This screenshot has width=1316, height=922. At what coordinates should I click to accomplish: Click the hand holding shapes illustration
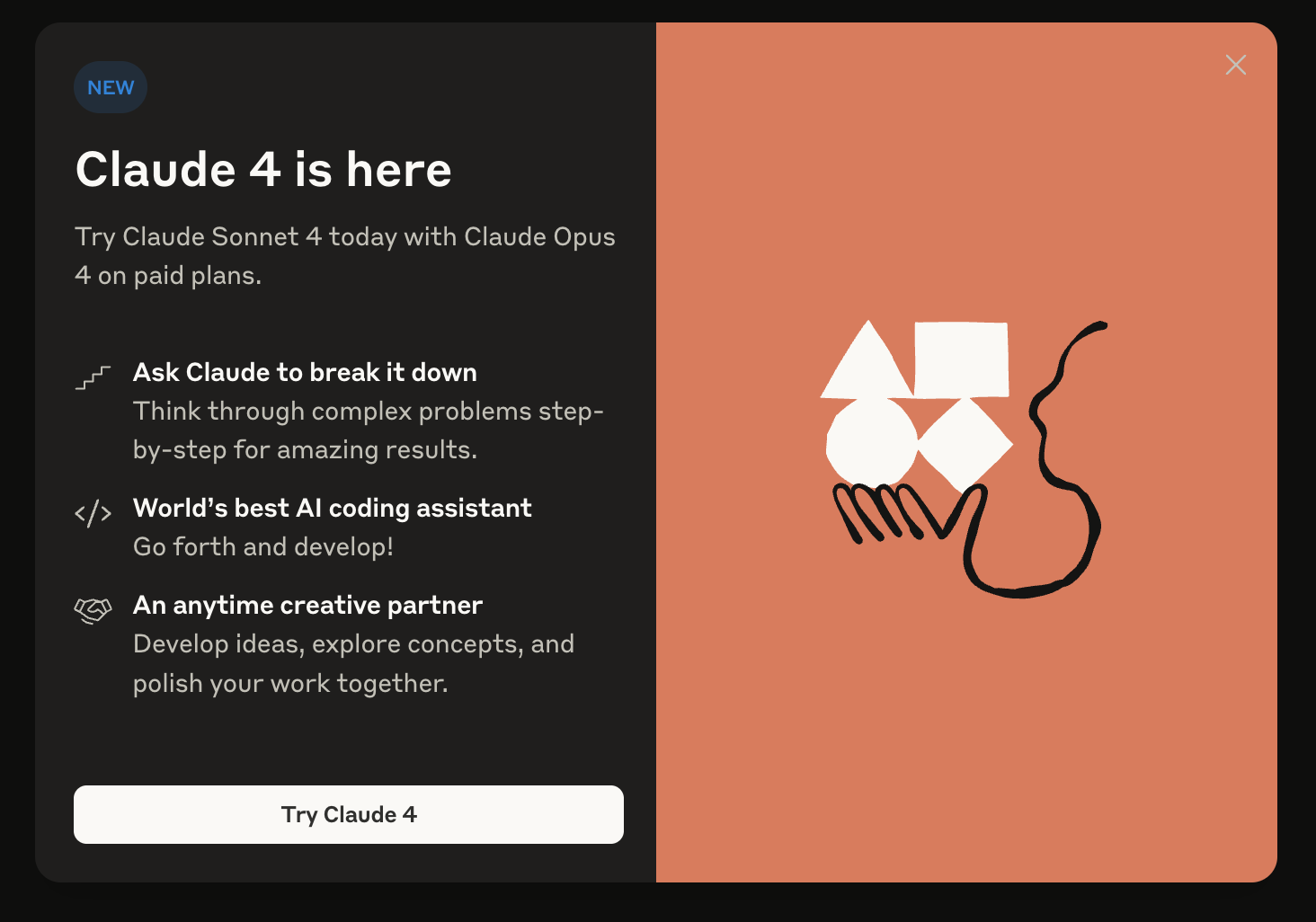[x=963, y=458]
